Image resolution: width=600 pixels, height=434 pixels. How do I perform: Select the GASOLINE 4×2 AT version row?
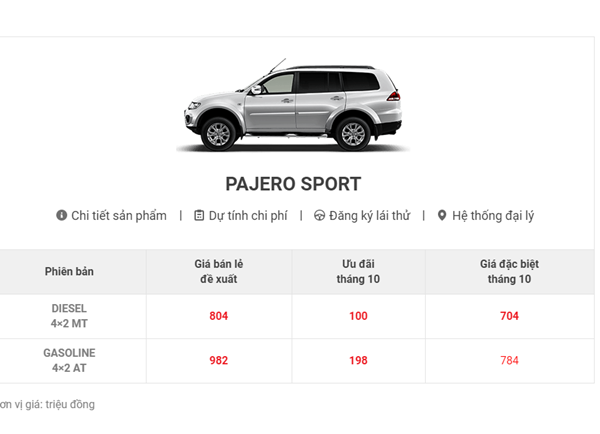[69, 360]
